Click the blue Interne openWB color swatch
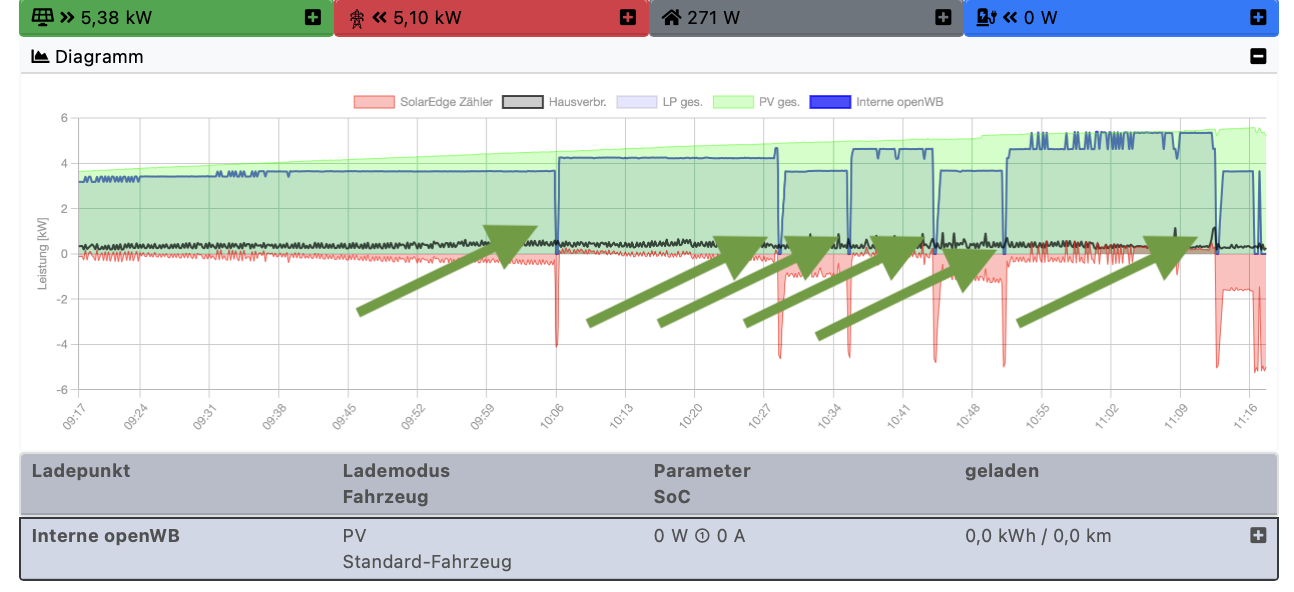The width and height of the screenshot is (1294, 592). click(829, 102)
